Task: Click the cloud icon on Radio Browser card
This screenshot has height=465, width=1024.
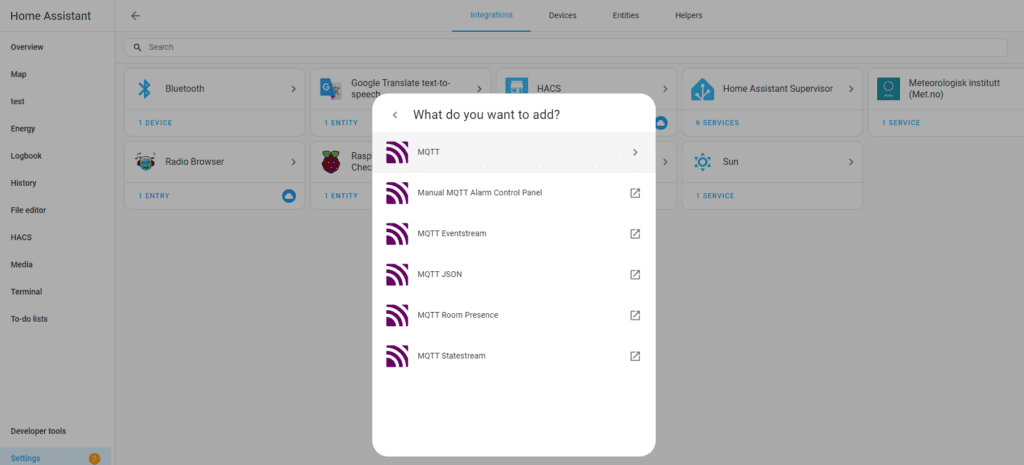Action: 289,196
